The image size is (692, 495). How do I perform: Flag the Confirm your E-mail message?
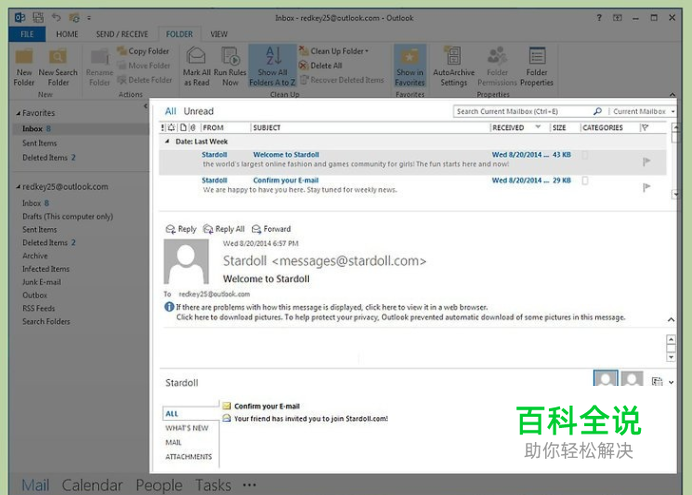point(647,188)
